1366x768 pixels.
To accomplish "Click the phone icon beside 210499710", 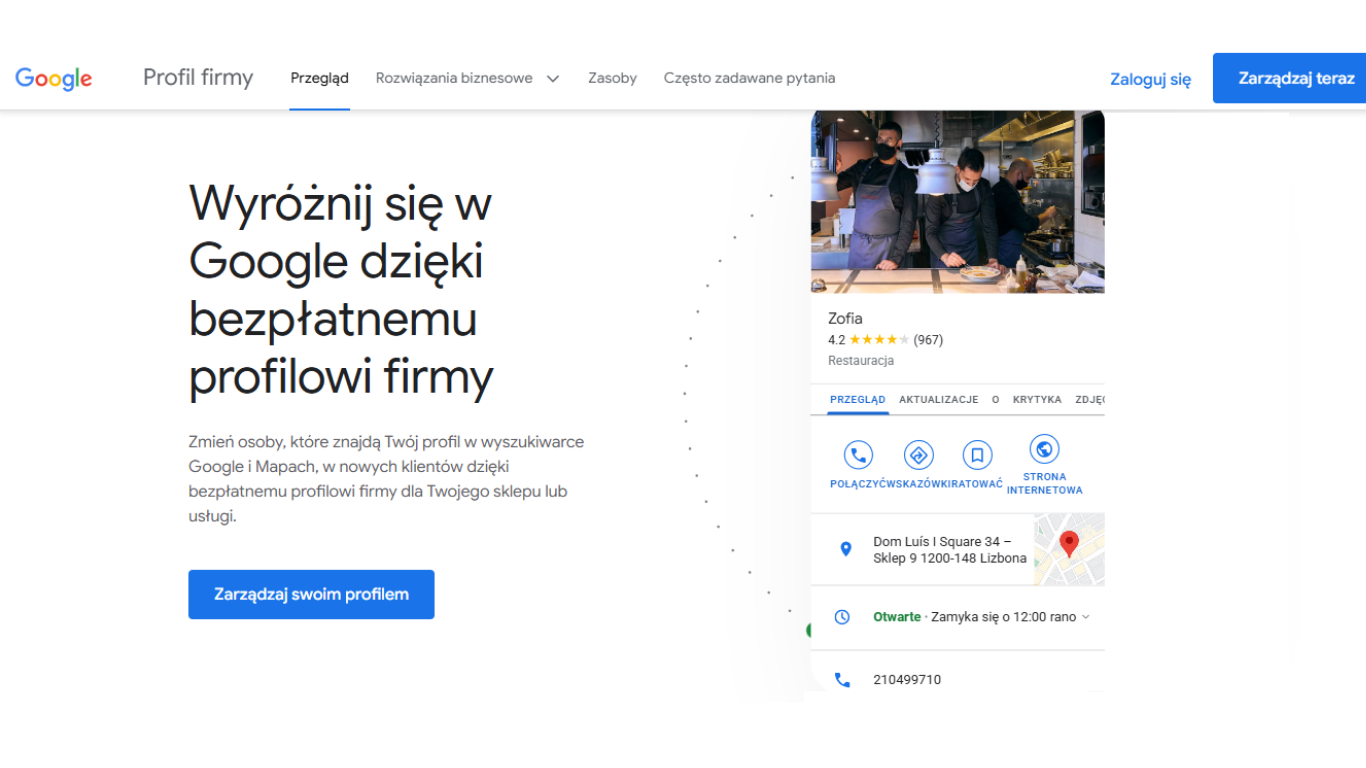I will (842, 680).
